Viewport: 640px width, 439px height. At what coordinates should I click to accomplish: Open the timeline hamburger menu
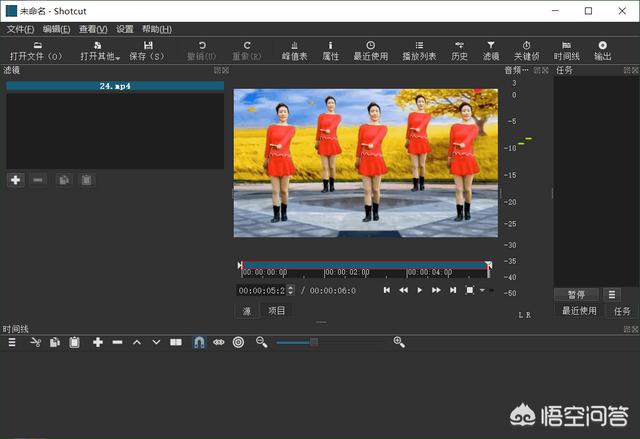[12, 342]
